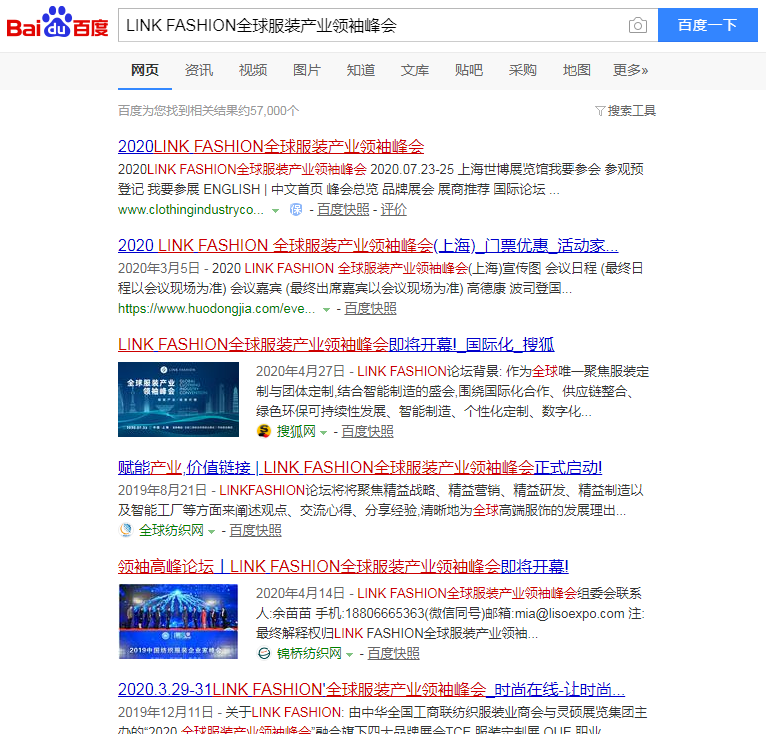Open the 活动家 门票优惠 result title
Image resolution: width=767 pixels, height=734 pixels.
368,245
